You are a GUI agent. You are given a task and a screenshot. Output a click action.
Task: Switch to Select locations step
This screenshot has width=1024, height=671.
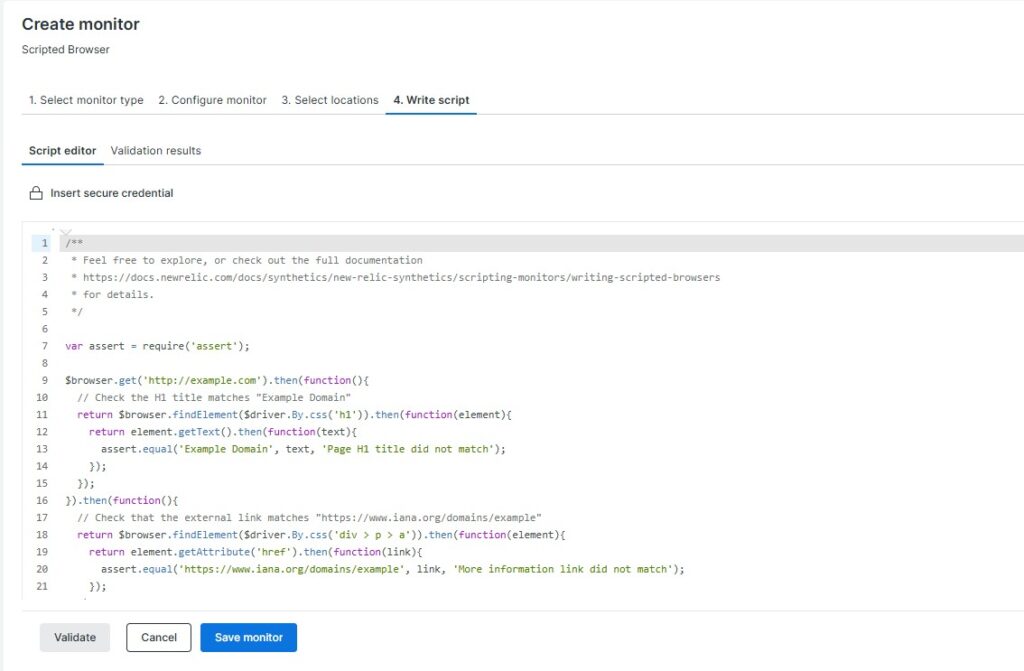pyautogui.click(x=329, y=100)
